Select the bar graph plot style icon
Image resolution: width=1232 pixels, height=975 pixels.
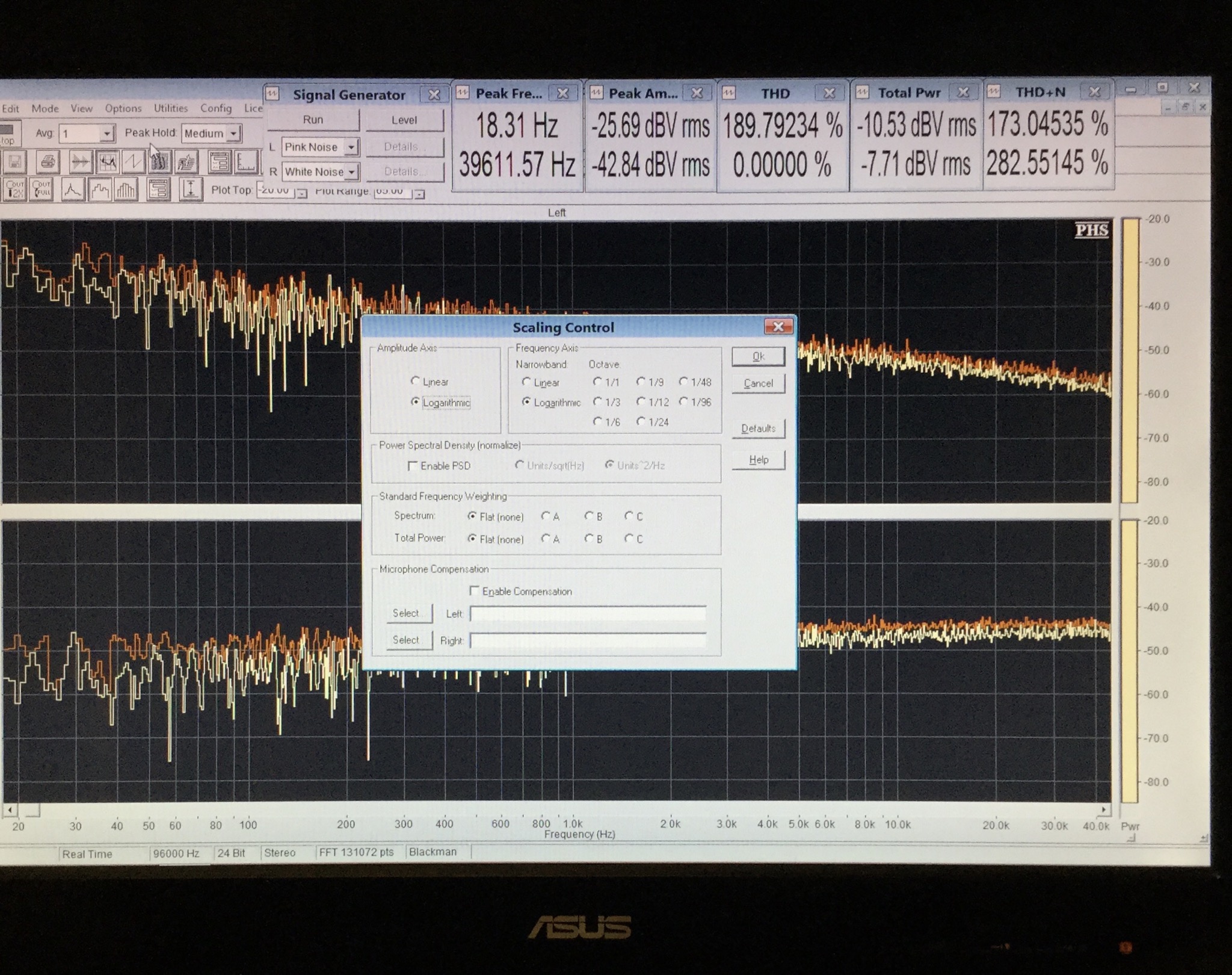coord(126,190)
